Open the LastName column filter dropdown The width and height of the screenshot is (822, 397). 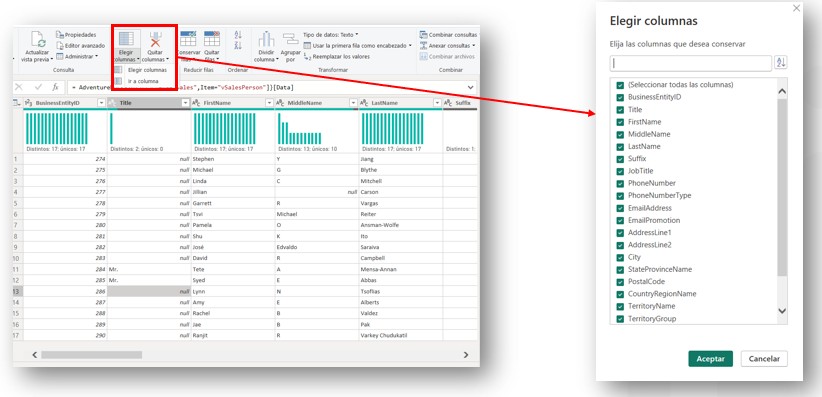(437, 103)
